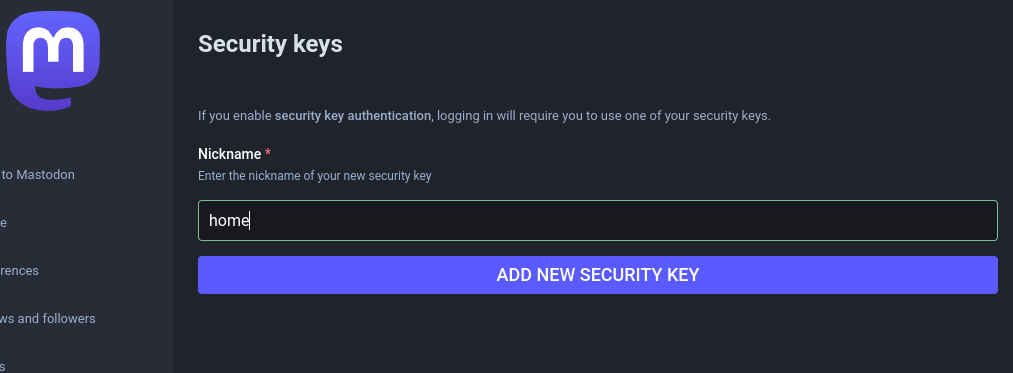Click the hint 'Enter the nickname of your new security key'
This screenshot has width=1013, height=373.
(314, 176)
